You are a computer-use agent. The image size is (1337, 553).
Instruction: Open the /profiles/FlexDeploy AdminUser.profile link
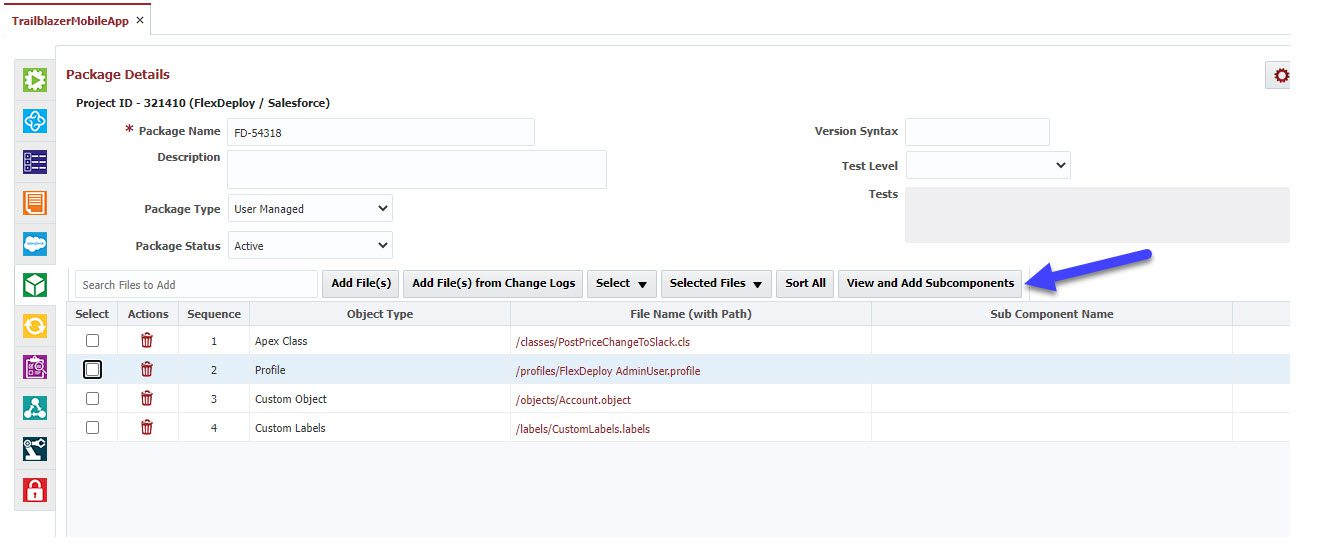tap(608, 371)
